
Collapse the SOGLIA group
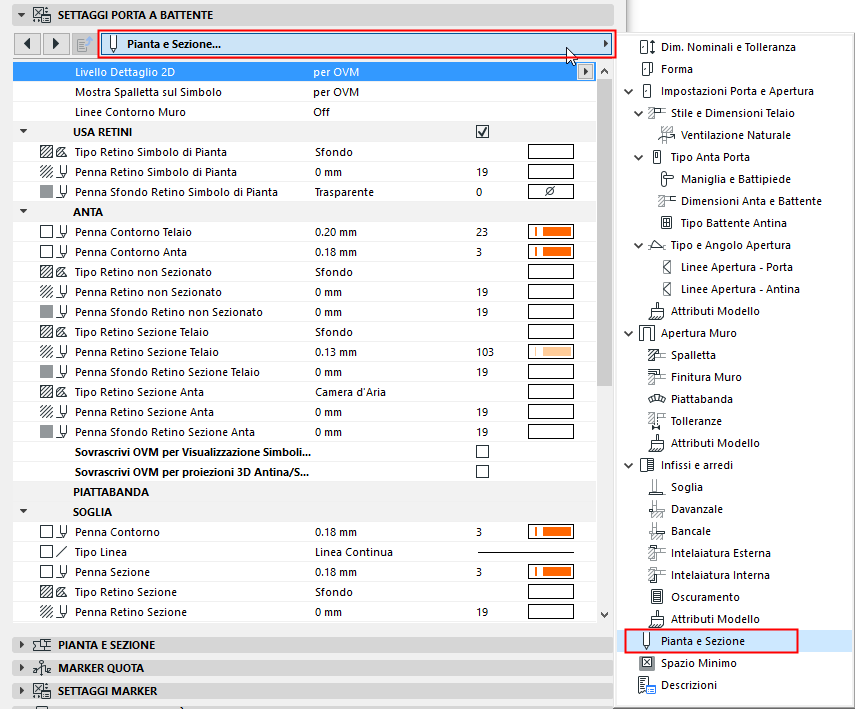pos(23,511)
